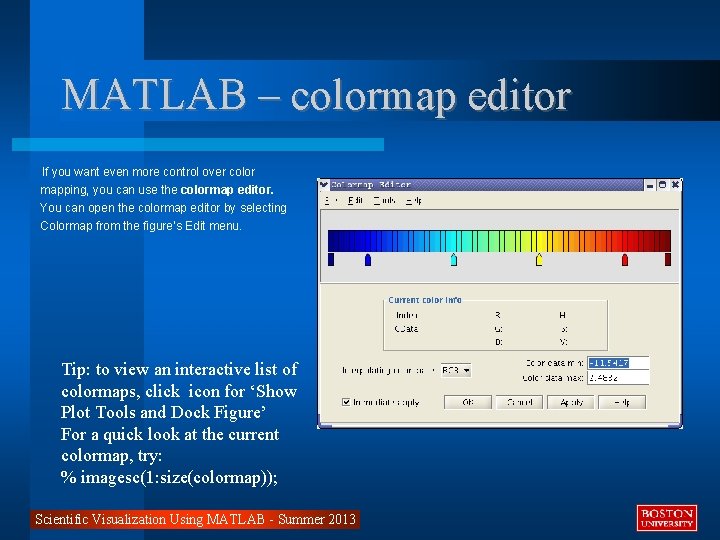Click the Color data max input field
This screenshot has height=540, width=720.
point(618,377)
